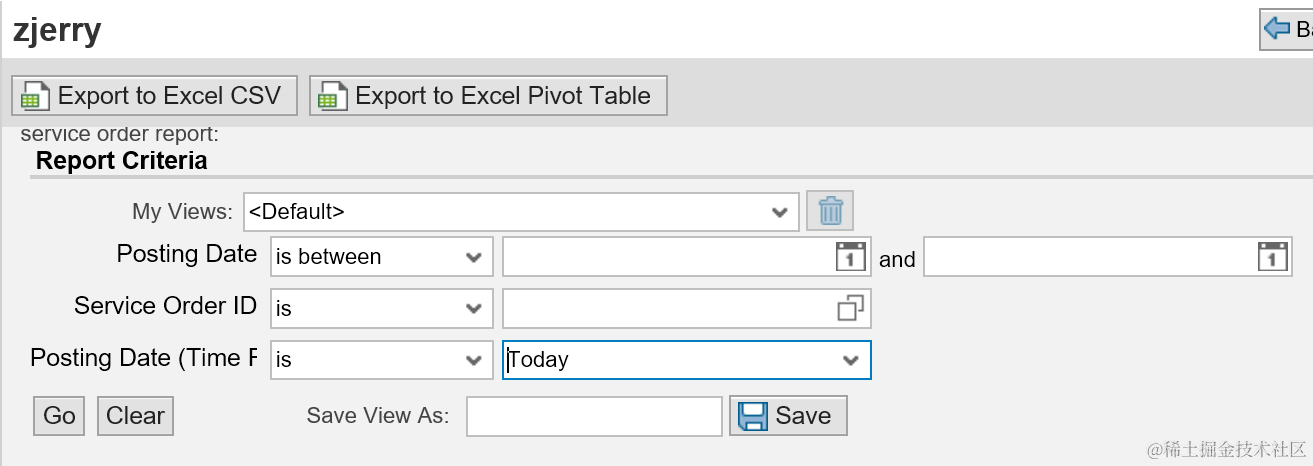Click the Excel Pivot Table spreadsheet icon

[328, 96]
